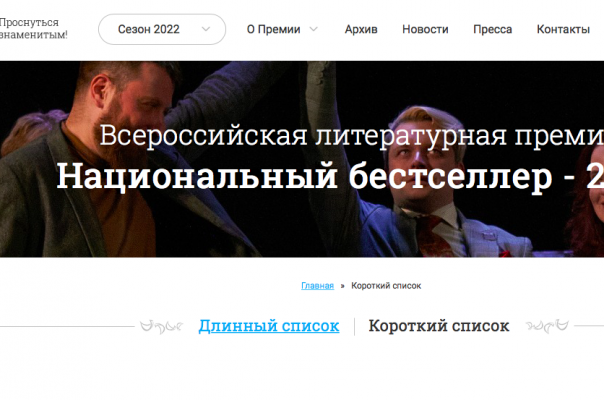
Task: Click the Проснуться знаменитым logo slogan
Action: pyautogui.click(x=33, y=29)
